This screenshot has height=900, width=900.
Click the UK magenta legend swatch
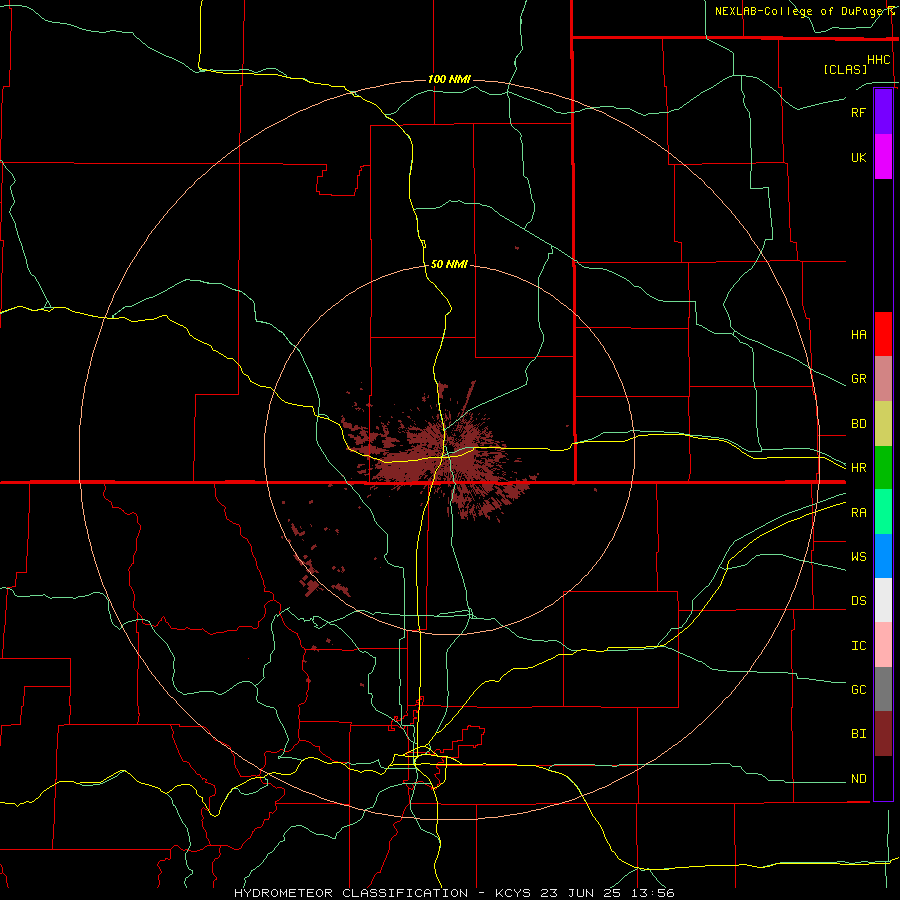(x=883, y=157)
